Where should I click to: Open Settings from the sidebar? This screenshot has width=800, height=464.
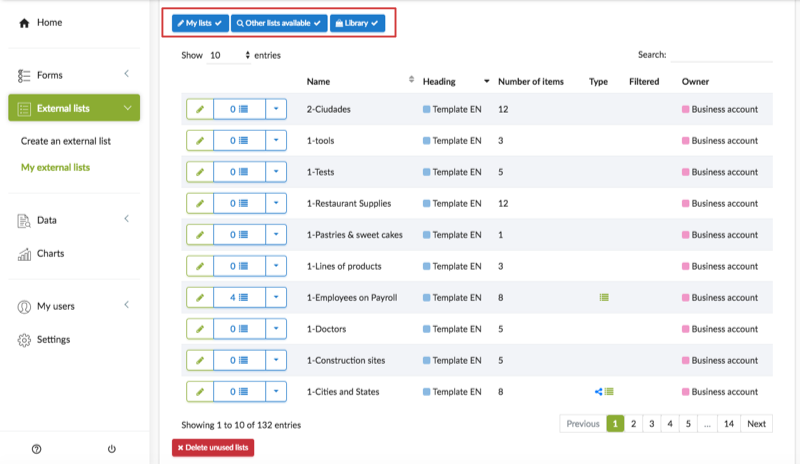(53, 339)
